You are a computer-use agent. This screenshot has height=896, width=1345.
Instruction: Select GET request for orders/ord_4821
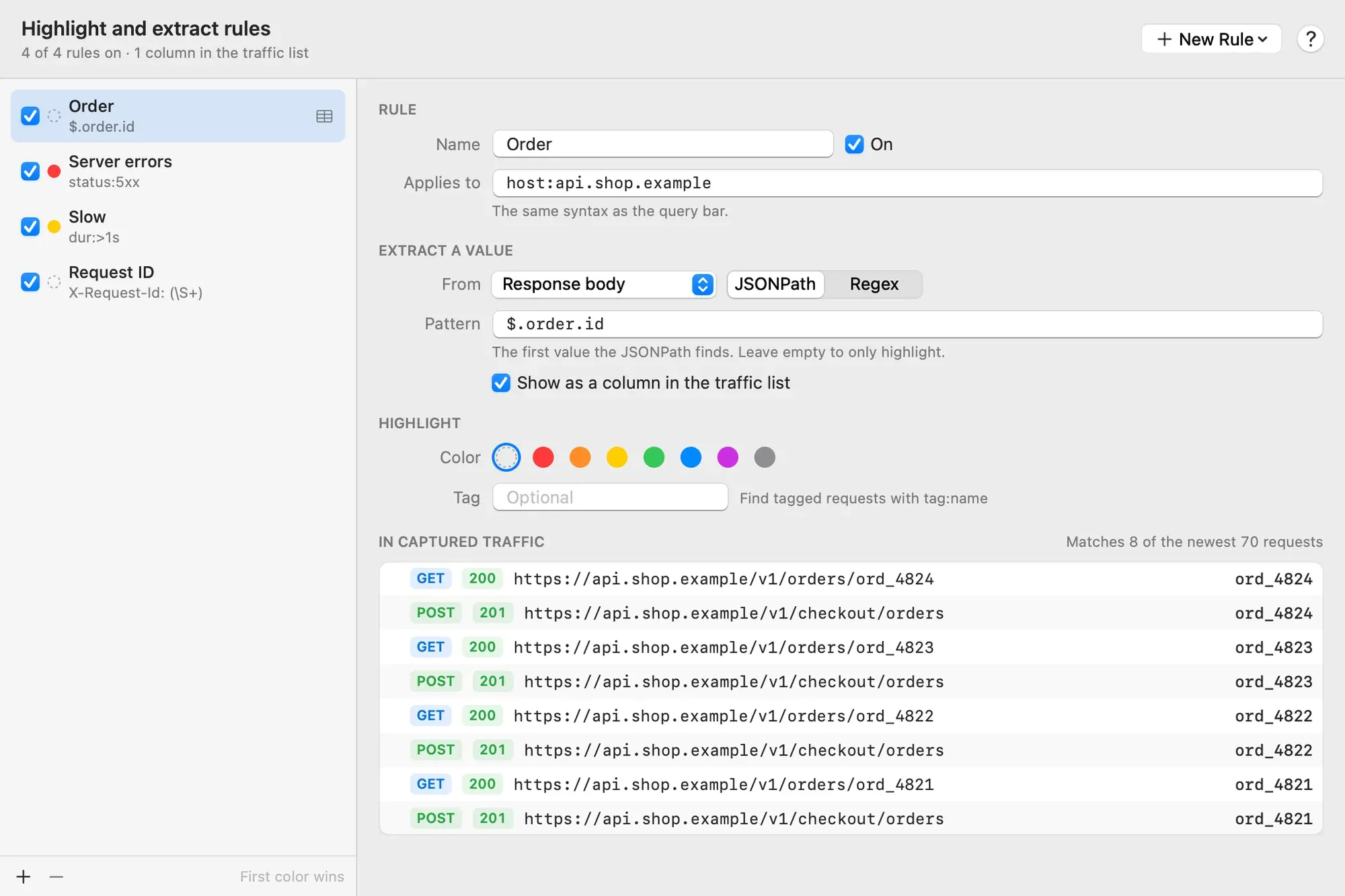click(851, 784)
